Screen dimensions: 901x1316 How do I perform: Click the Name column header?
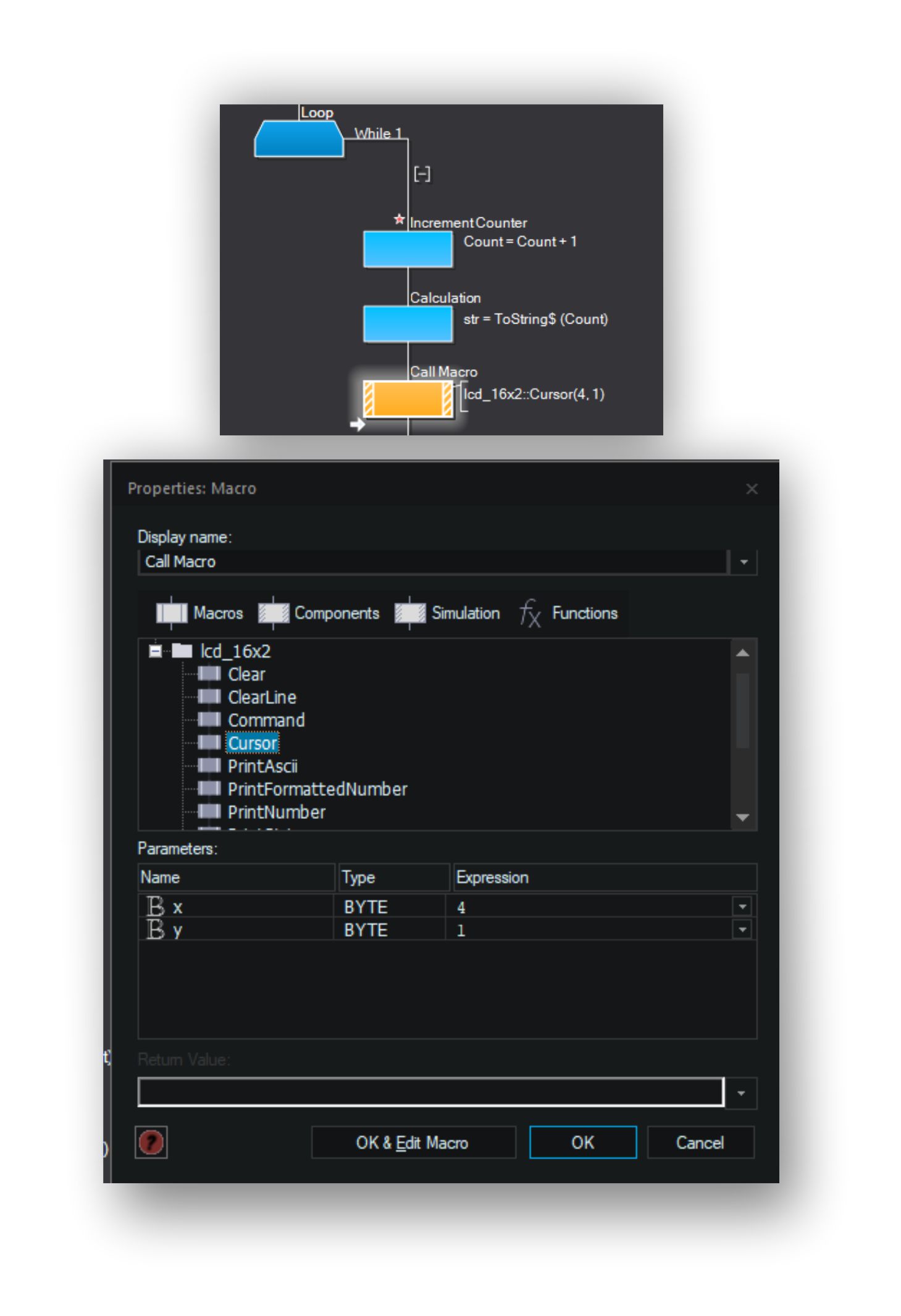[237, 877]
